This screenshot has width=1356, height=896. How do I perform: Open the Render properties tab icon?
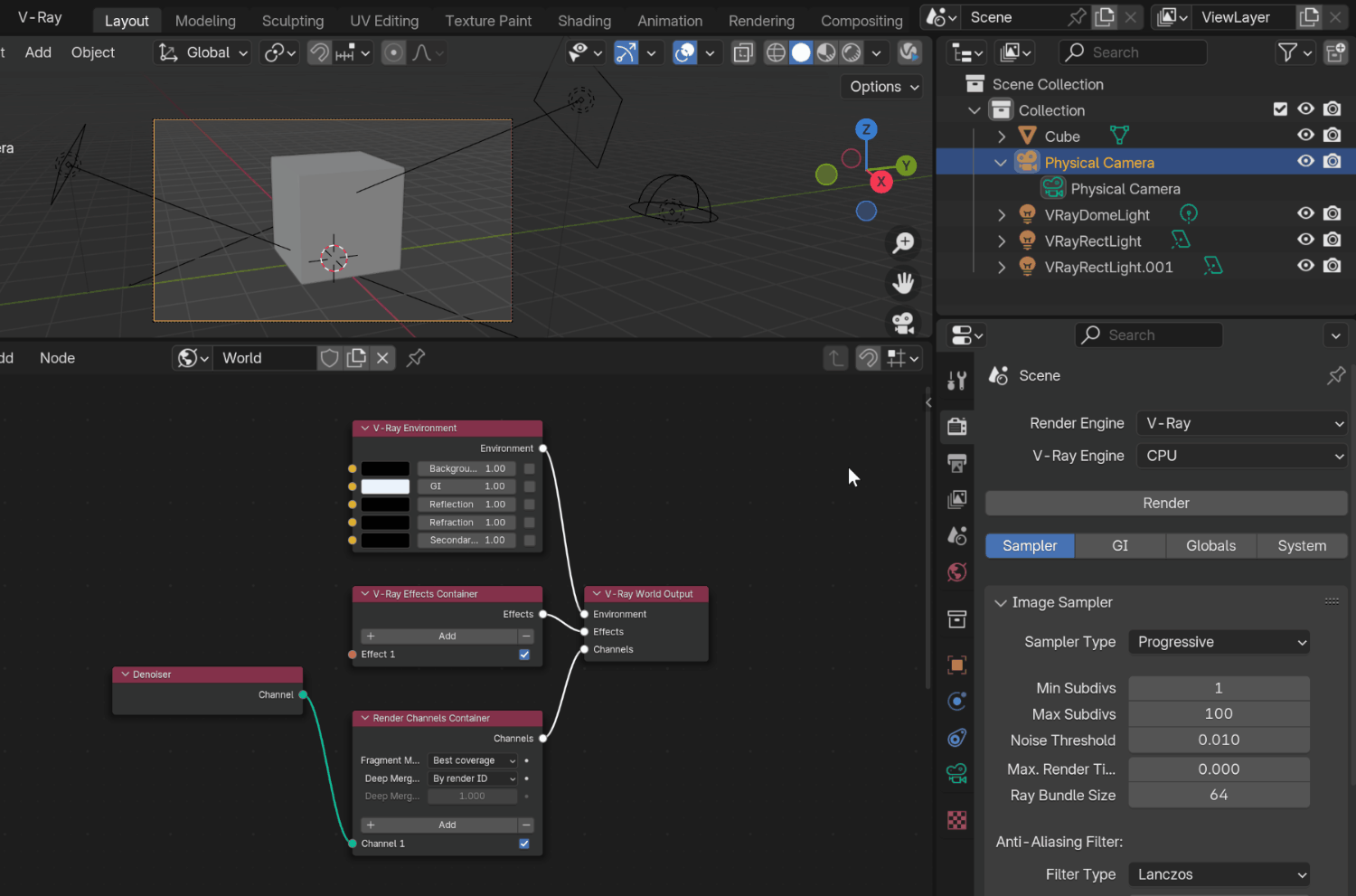pos(956,426)
